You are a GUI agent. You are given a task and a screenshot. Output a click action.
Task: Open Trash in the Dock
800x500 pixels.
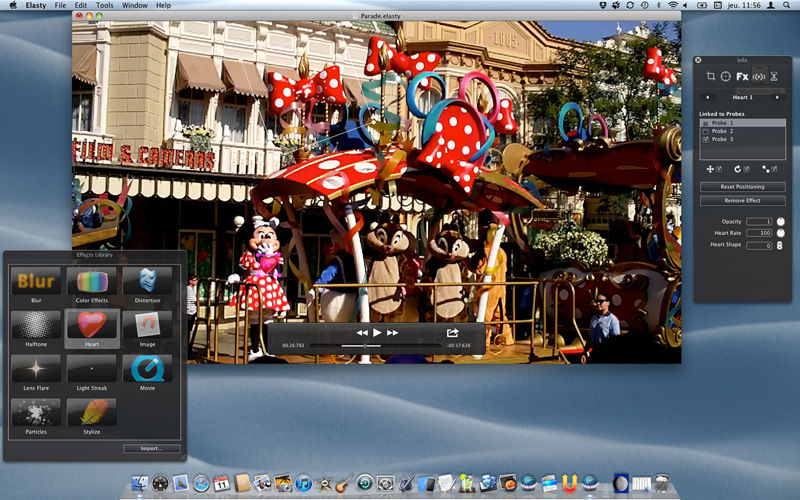662,483
